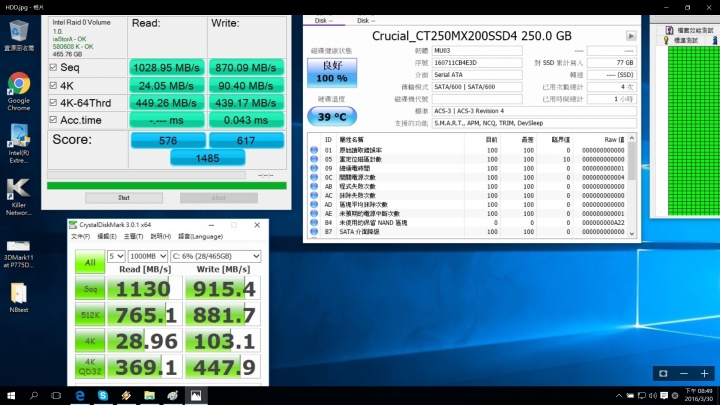
Task: Click the blue status dot for attribute 01
Action: click(314, 150)
